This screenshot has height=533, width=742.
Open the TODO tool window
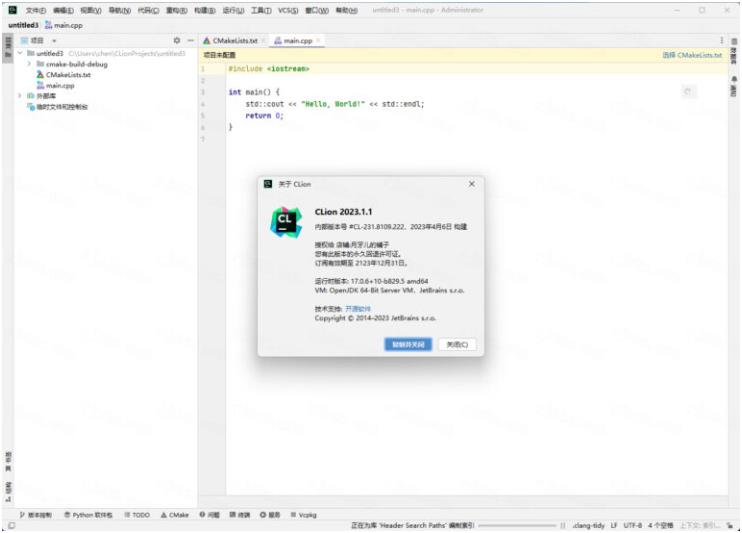[137, 515]
